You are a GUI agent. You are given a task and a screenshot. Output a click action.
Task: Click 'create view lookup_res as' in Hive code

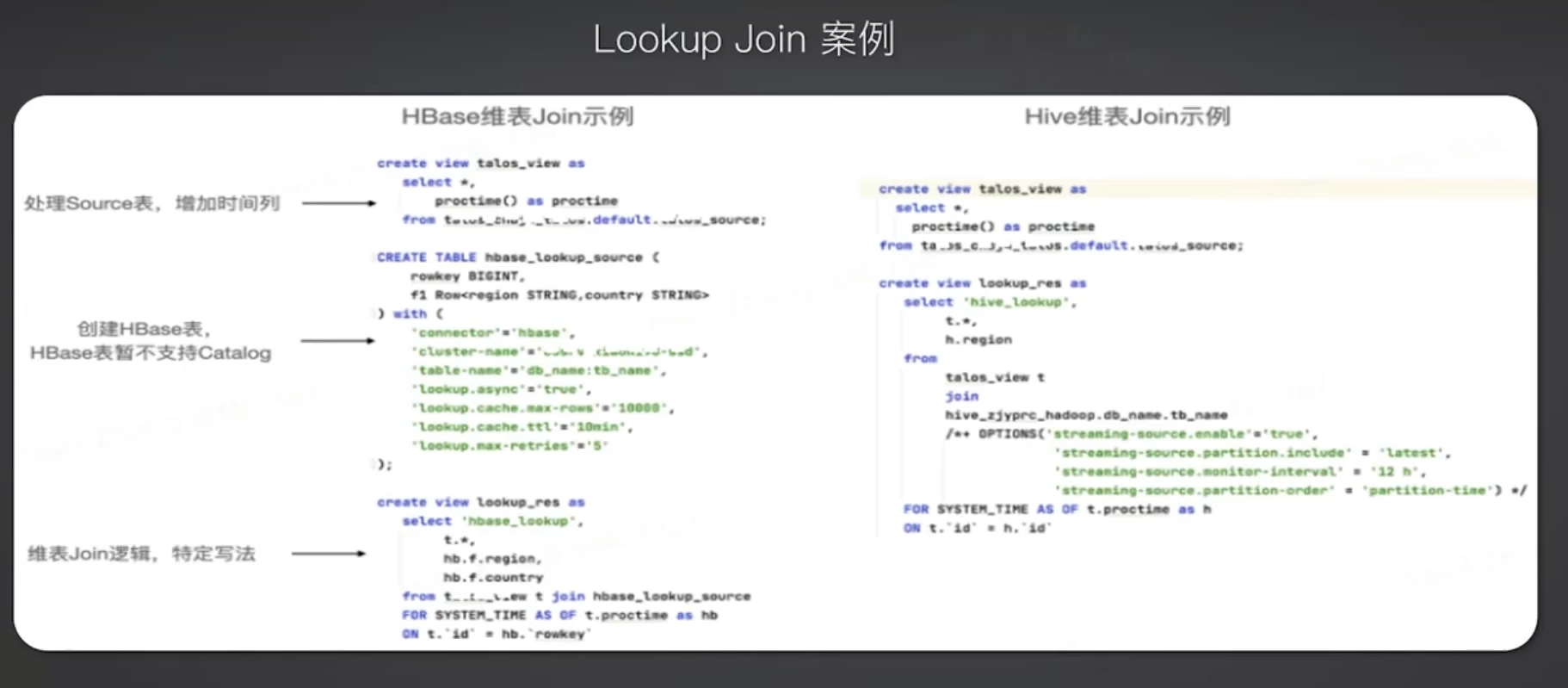coord(983,283)
